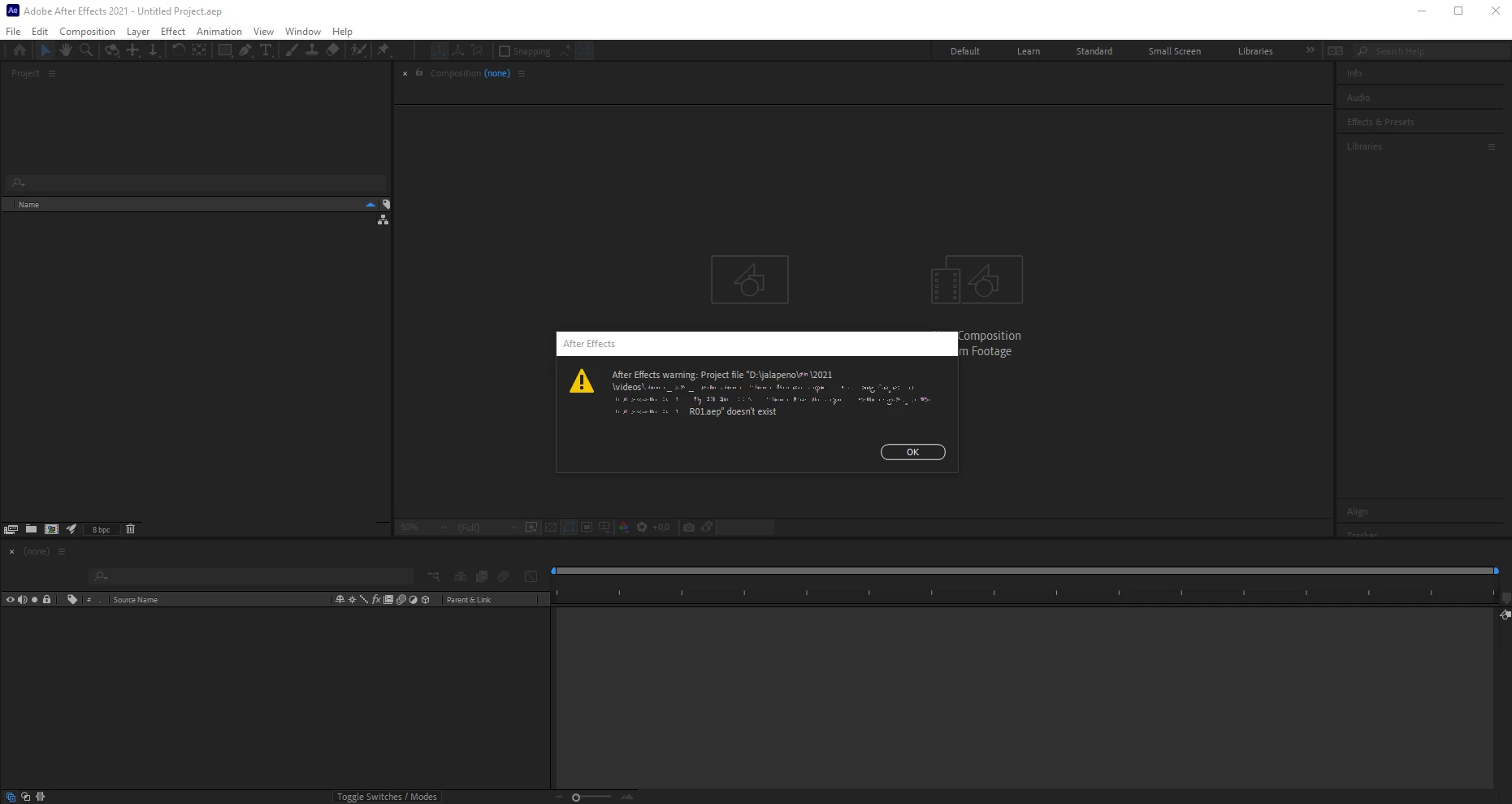Image resolution: width=1512 pixels, height=804 pixels.
Task: Select the Pen tool
Action: coord(245,50)
